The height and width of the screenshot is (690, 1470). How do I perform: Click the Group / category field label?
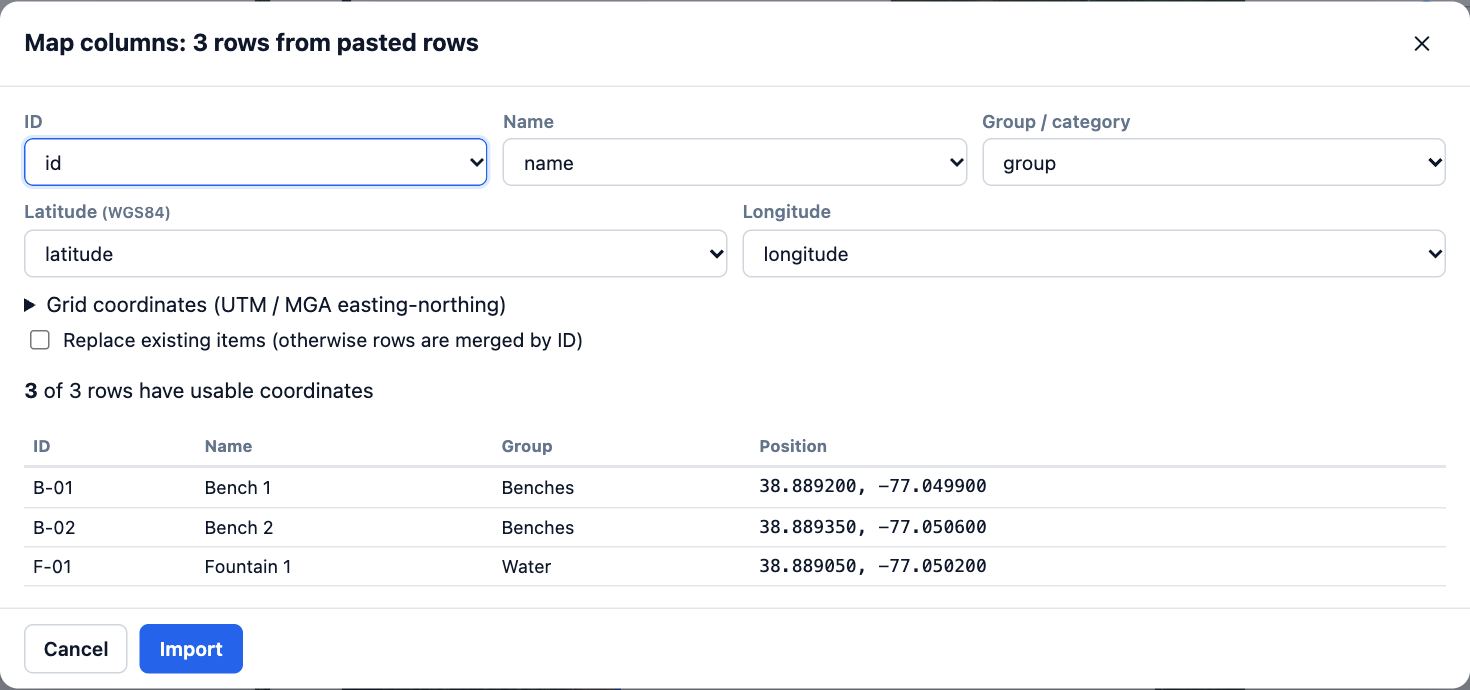(x=1056, y=122)
